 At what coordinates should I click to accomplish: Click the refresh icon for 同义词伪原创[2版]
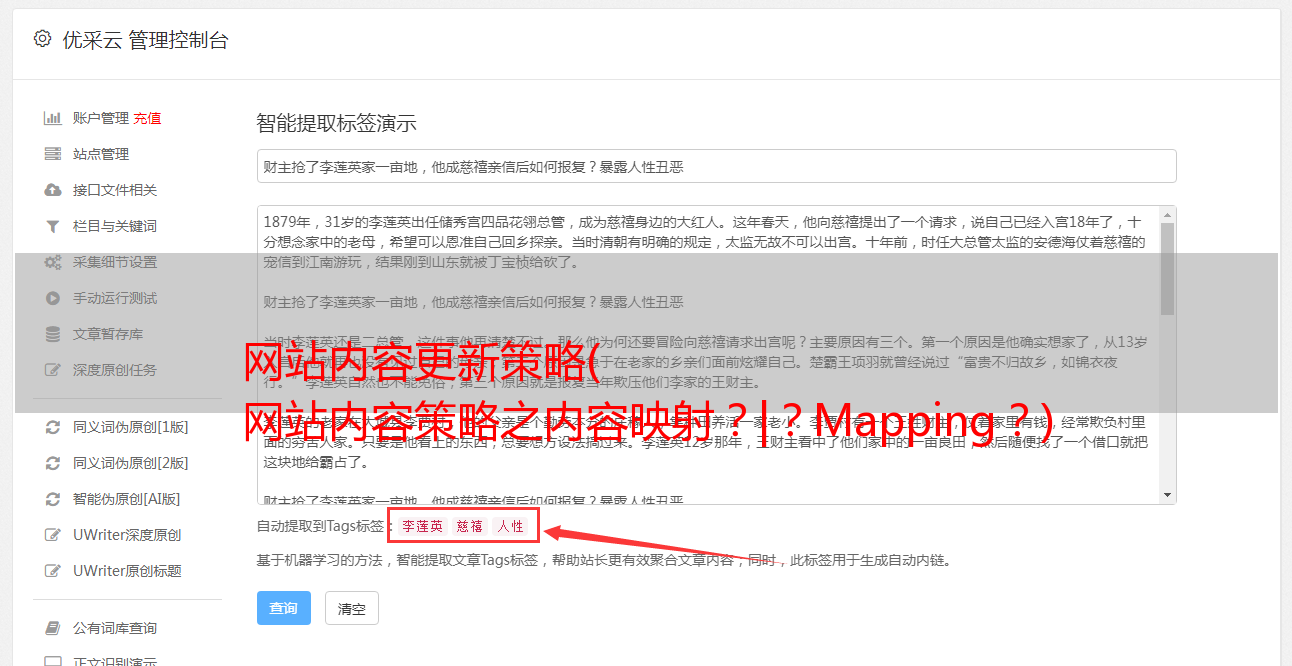(53, 463)
